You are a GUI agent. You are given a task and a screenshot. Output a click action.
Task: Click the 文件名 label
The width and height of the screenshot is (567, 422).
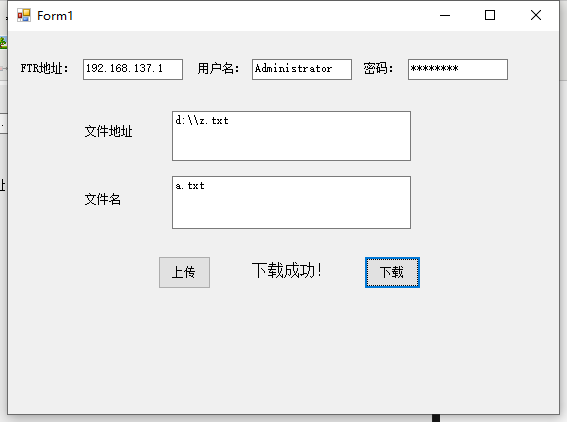click(x=102, y=199)
